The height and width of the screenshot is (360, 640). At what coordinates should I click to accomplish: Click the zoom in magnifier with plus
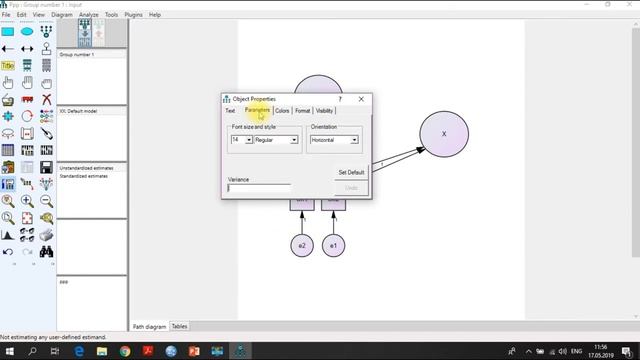(27, 201)
